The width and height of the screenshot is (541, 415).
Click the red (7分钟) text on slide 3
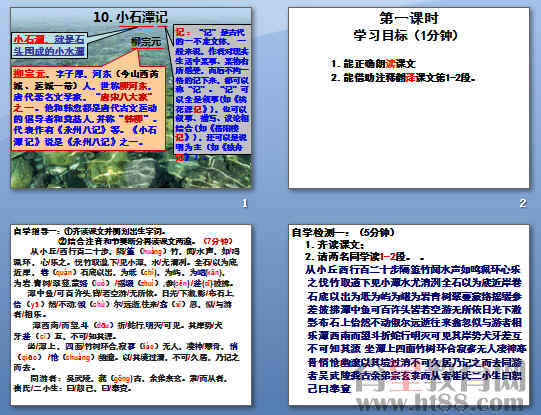pyautogui.click(x=218, y=241)
